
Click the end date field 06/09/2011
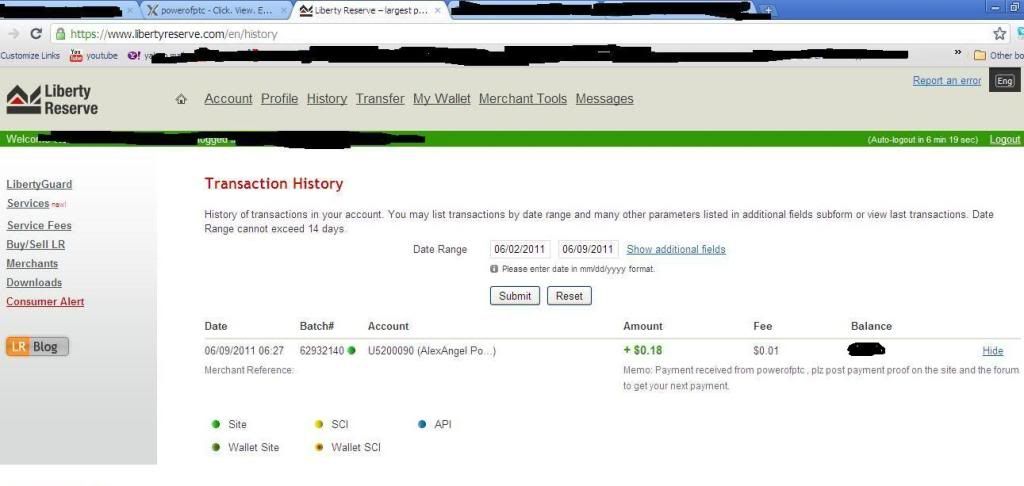588,249
